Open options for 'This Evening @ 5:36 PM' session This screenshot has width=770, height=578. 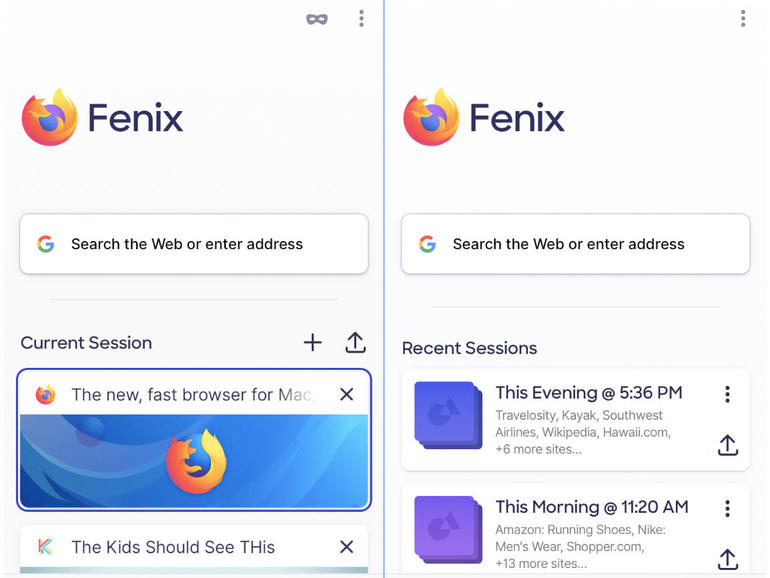click(x=727, y=394)
